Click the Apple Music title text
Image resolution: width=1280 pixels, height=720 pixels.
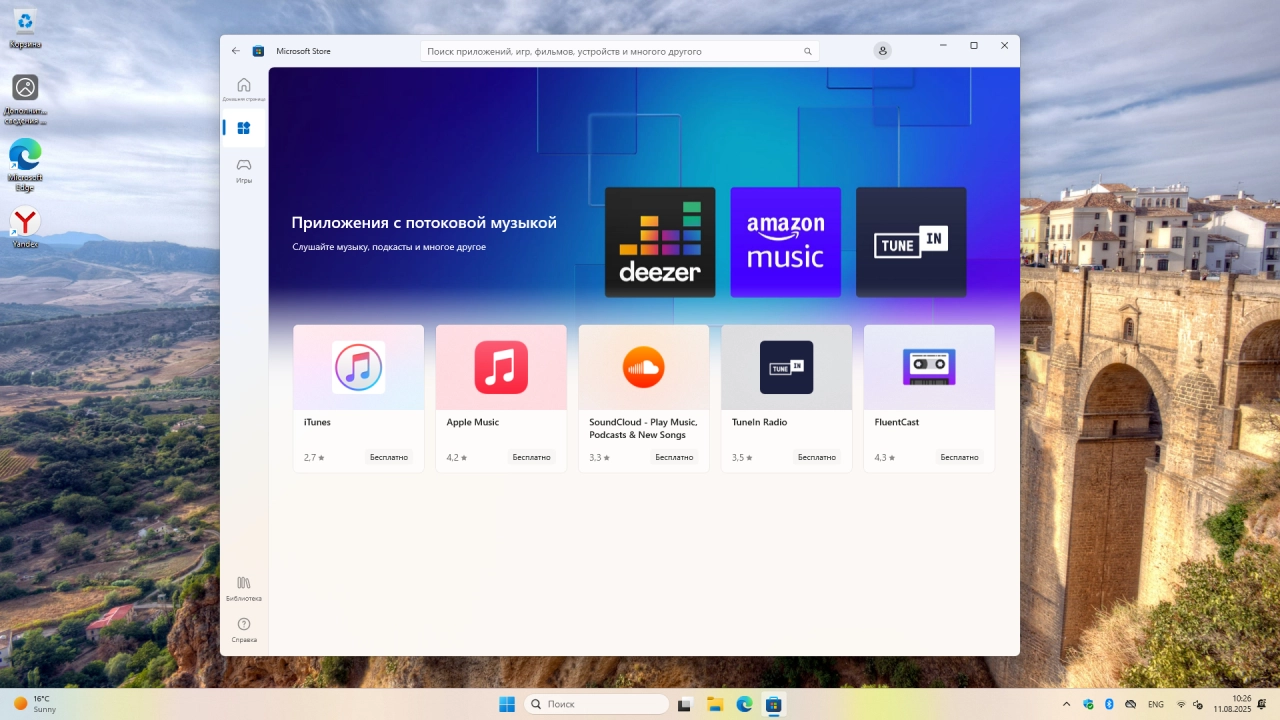click(x=473, y=422)
